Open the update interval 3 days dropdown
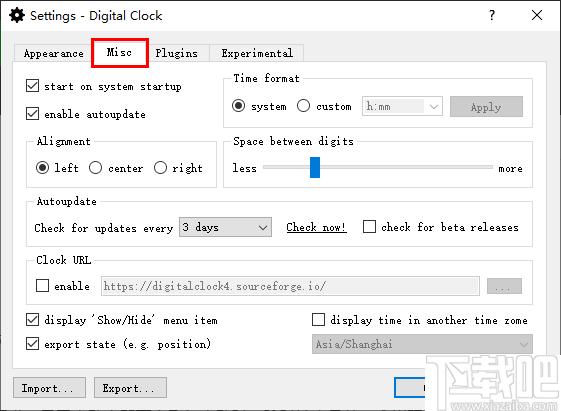 [225, 227]
